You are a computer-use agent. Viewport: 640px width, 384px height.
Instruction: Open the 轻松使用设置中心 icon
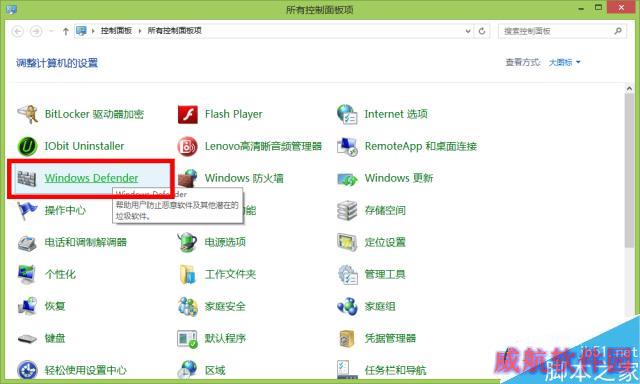pyautogui.click(x=27, y=370)
